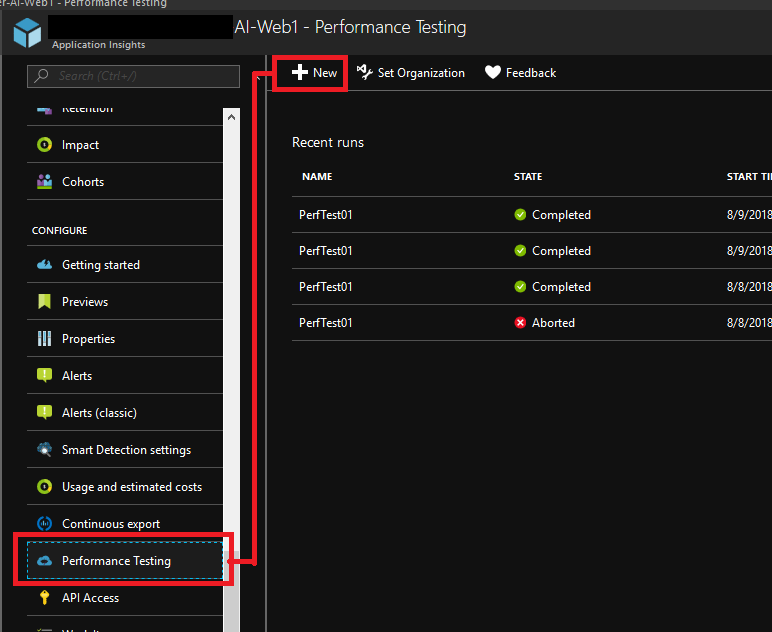Viewport: 772px width, 632px height.
Task: Open the Feedback option
Action: tap(520, 72)
